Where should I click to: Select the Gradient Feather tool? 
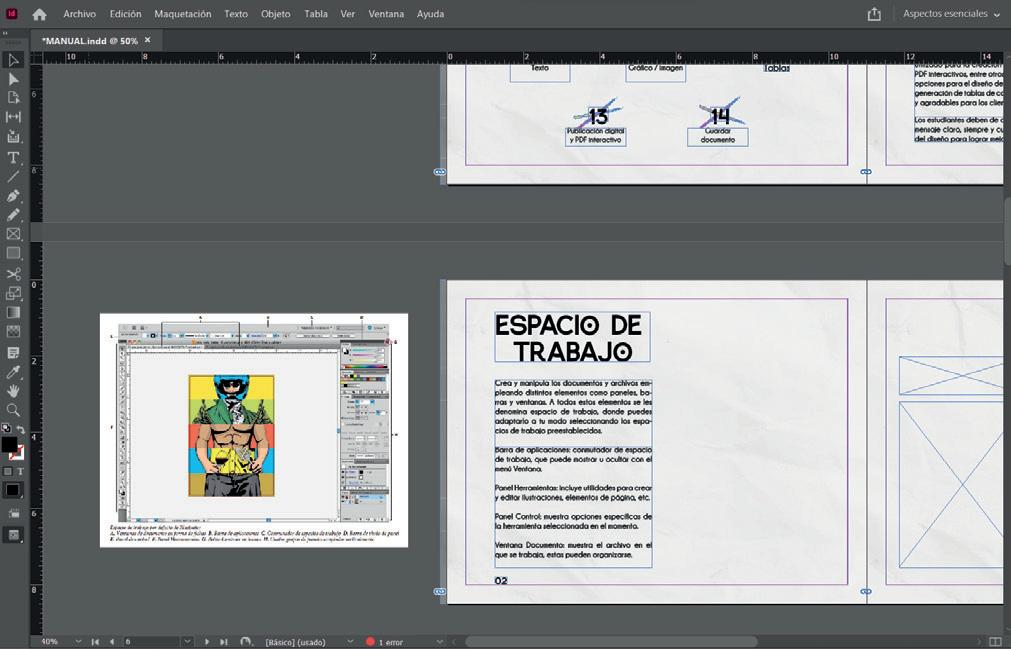(13, 333)
